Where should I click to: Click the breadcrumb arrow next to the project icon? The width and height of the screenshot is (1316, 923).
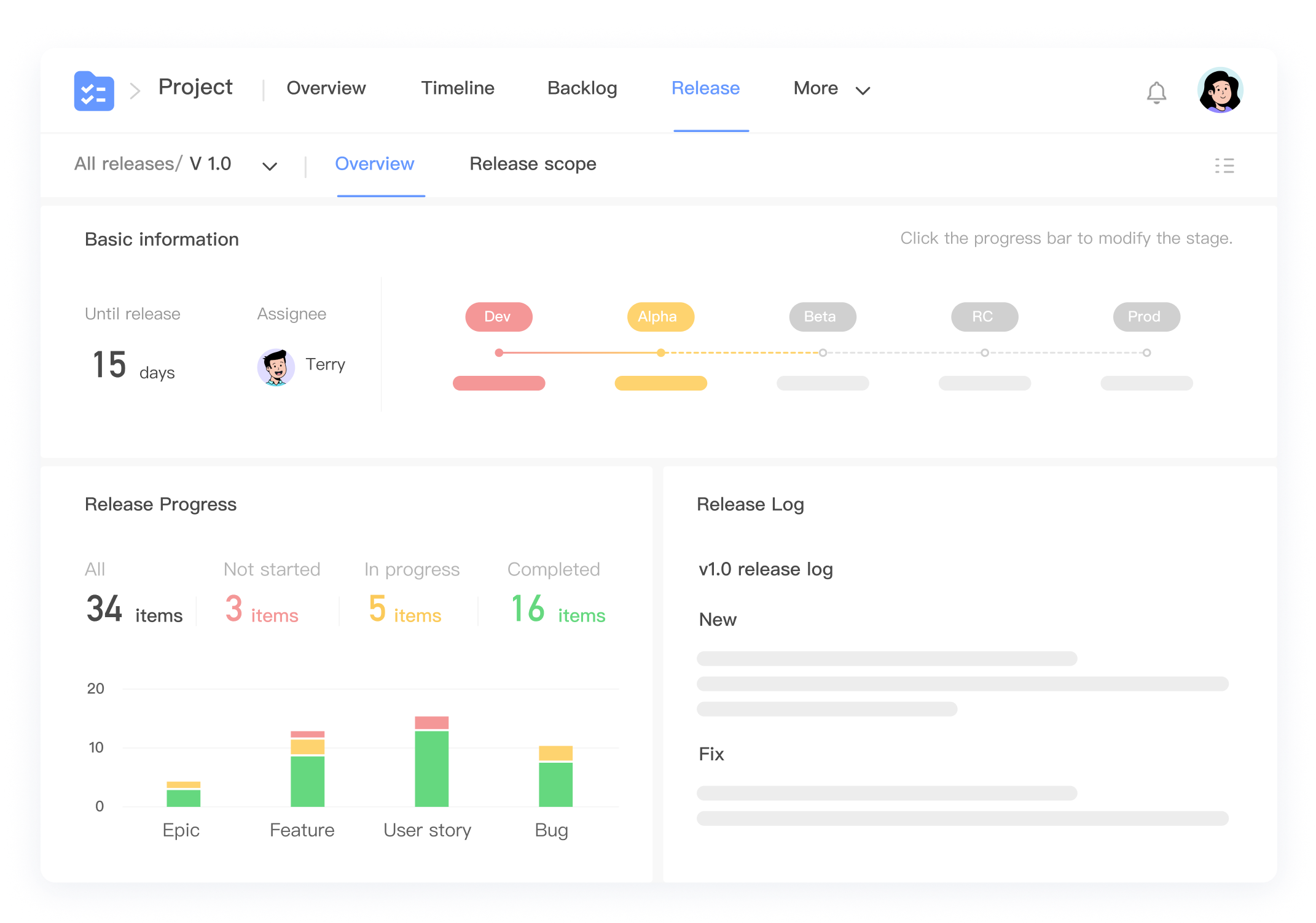pyautogui.click(x=134, y=91)
